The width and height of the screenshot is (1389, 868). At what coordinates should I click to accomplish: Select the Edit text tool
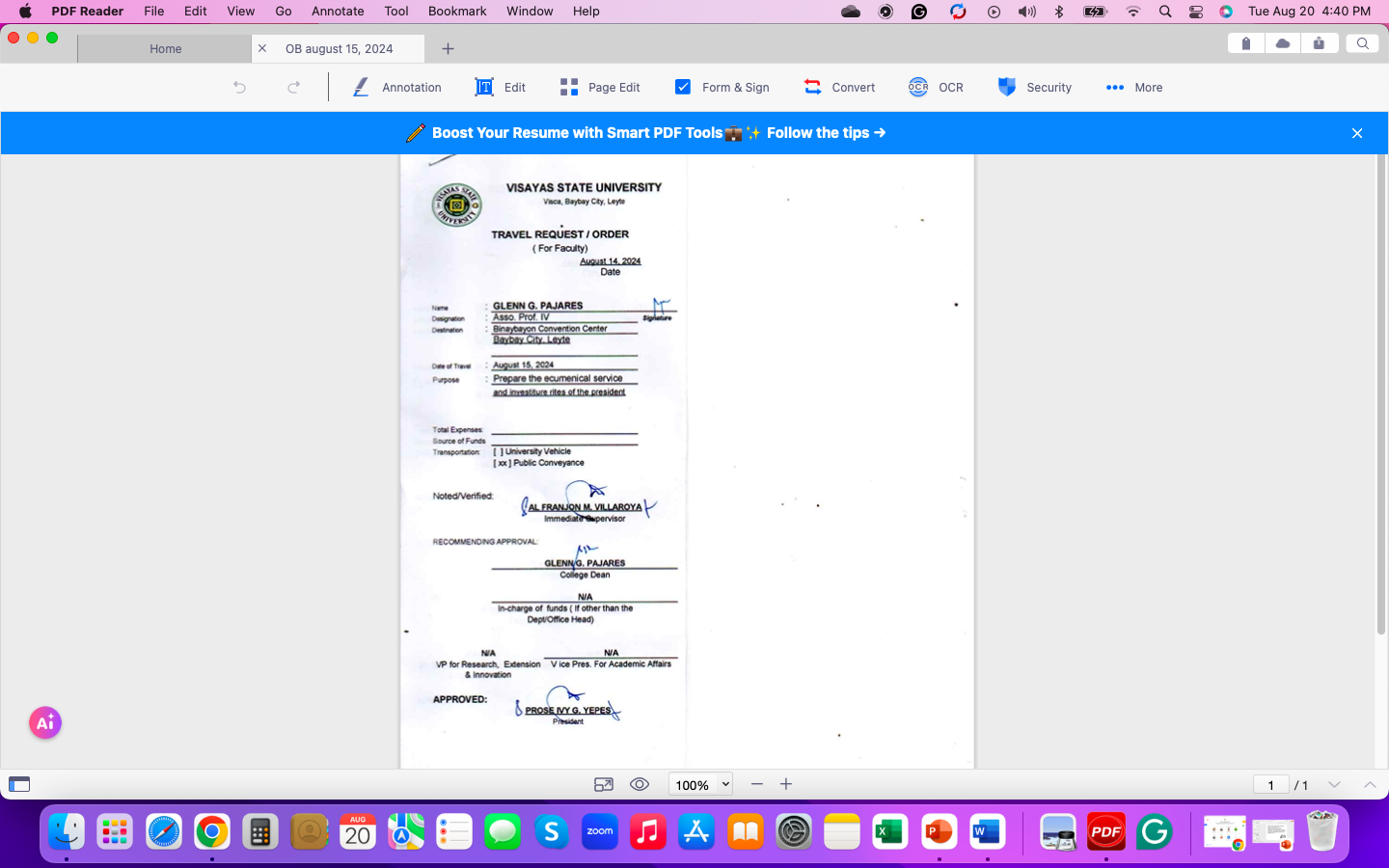point(501,87)
